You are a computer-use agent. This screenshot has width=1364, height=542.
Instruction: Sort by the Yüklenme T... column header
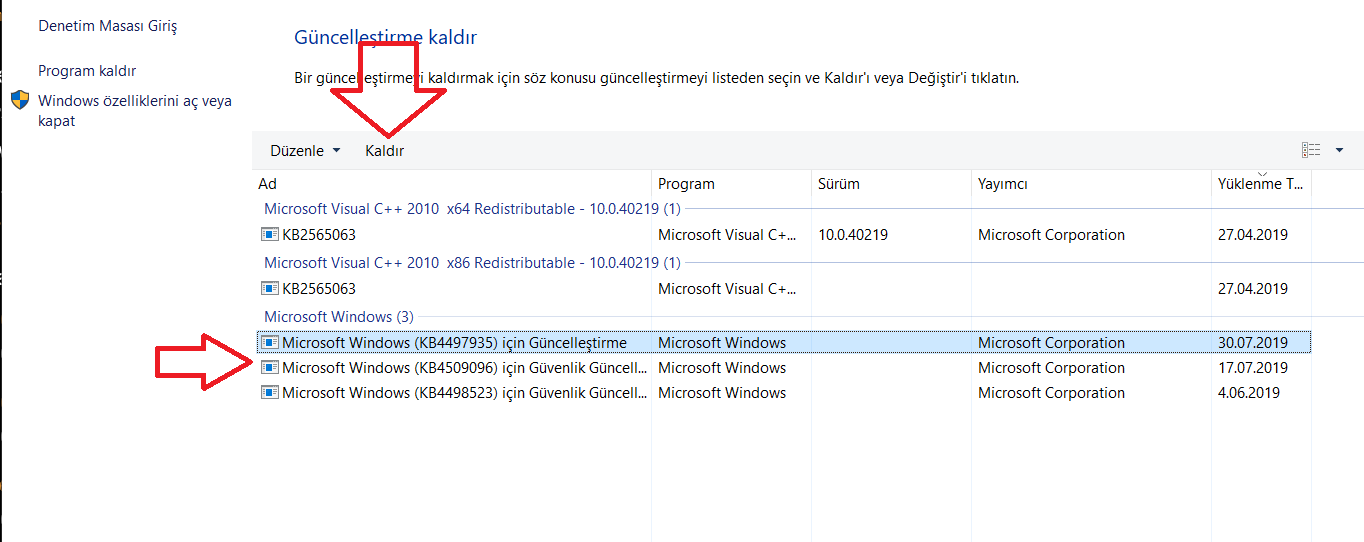pyautogui.click(x=1261, y=184)
